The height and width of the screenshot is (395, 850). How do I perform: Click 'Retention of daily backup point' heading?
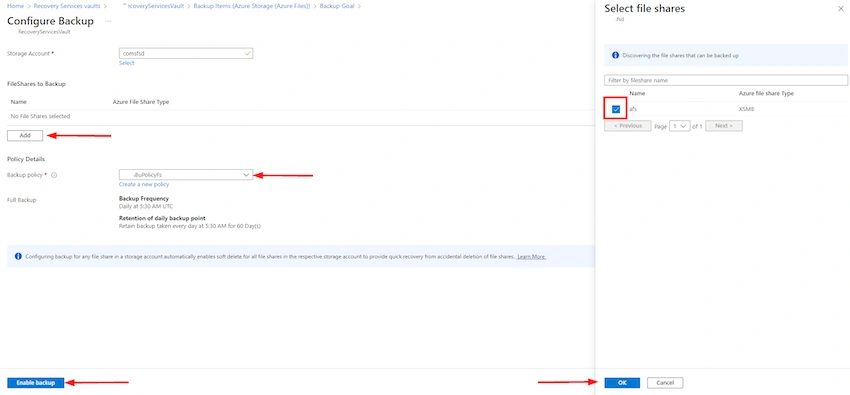(162, 218)
